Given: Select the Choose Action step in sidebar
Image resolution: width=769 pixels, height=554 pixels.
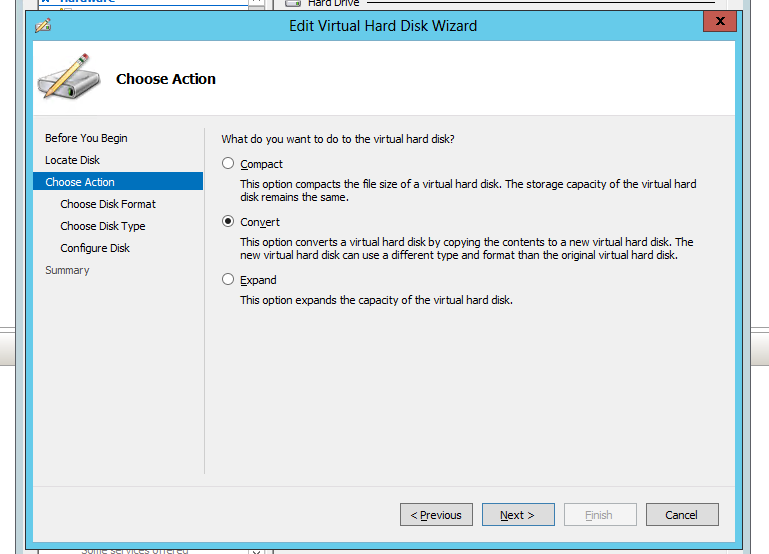Looking at the screenshot, I should pyautogui.click(x=80, y=182).
